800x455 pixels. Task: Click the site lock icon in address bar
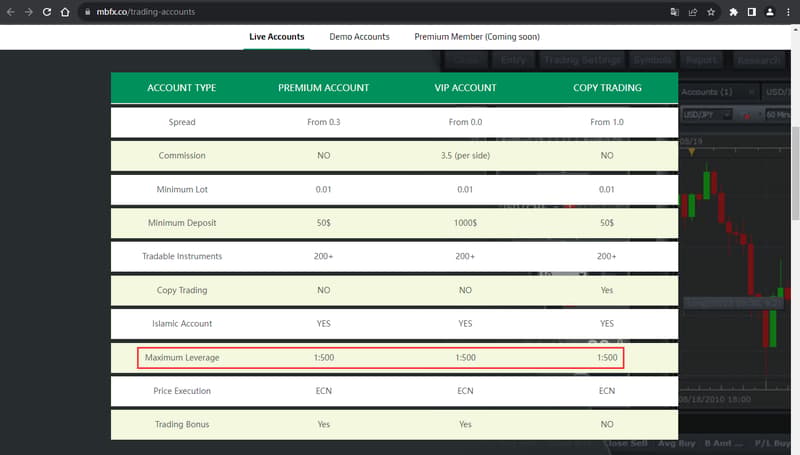[87, 12]
